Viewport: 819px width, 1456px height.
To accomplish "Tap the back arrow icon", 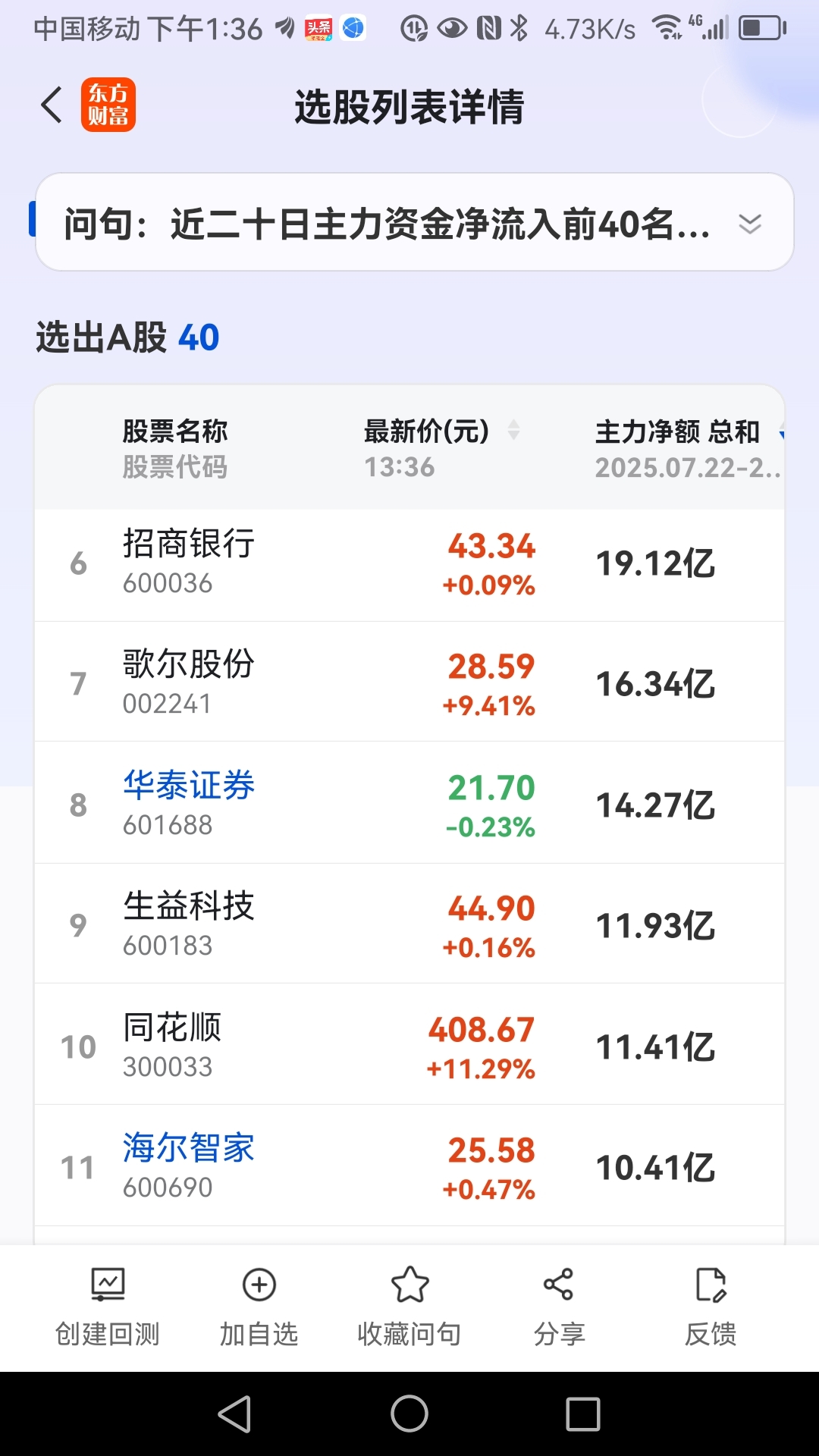I will click(x=52, y=105).
